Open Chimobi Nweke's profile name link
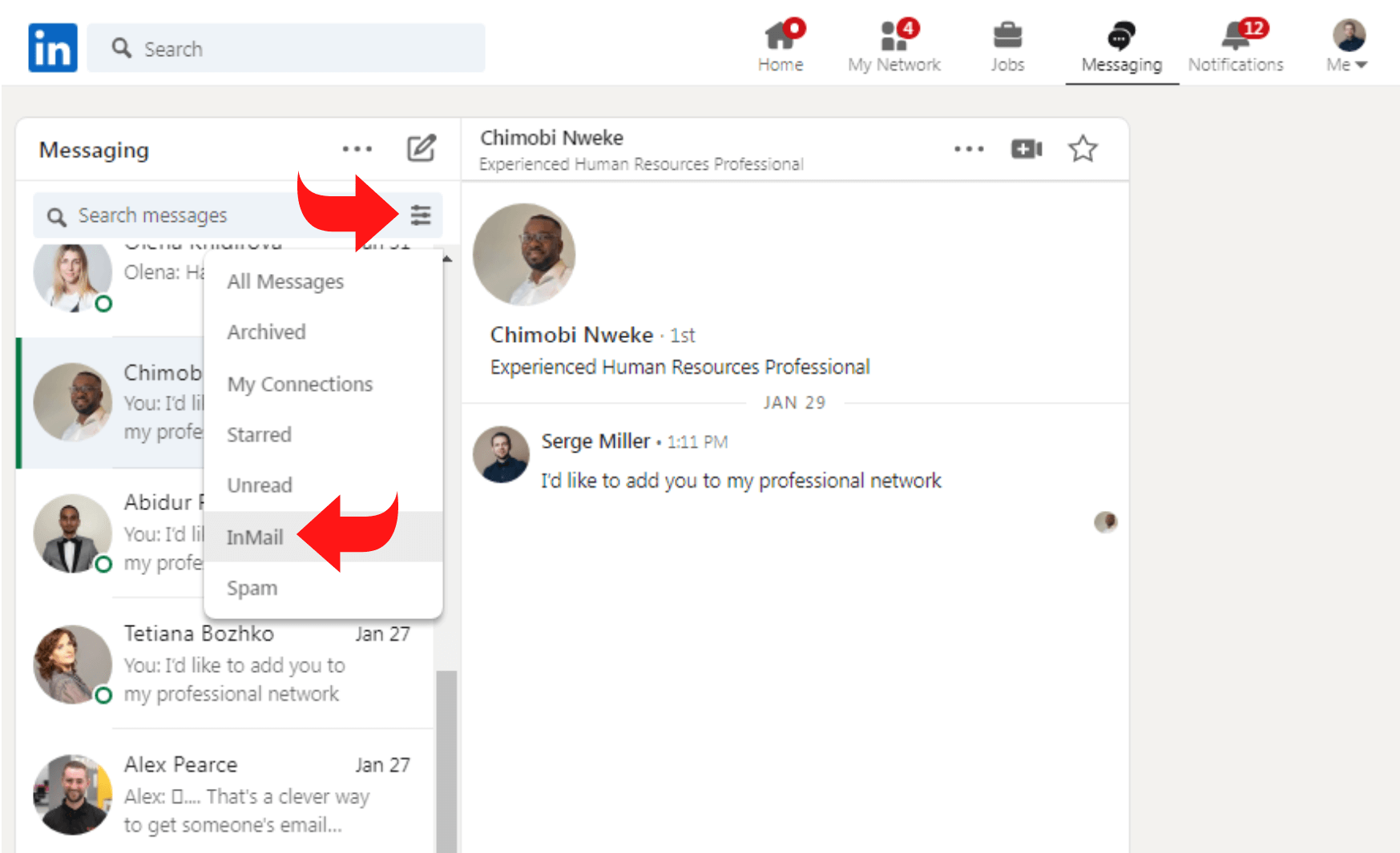 (x=571, y=335)
